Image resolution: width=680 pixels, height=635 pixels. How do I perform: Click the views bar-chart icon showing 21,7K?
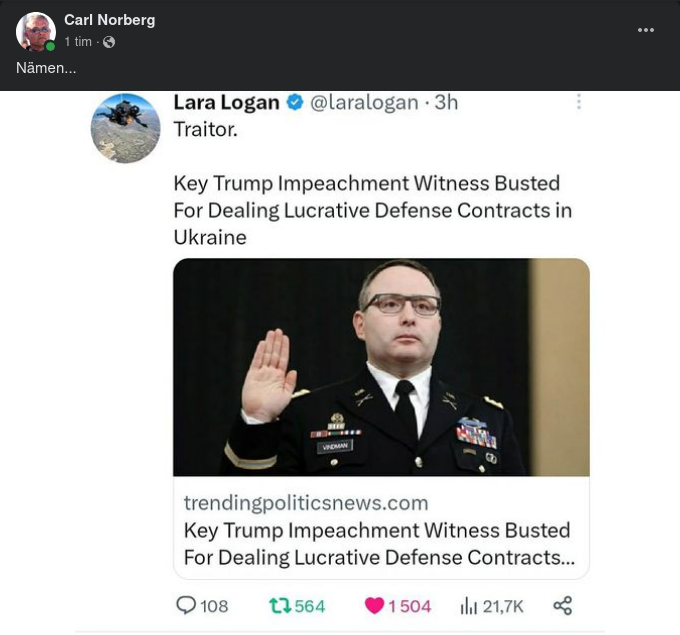(468, 605)
